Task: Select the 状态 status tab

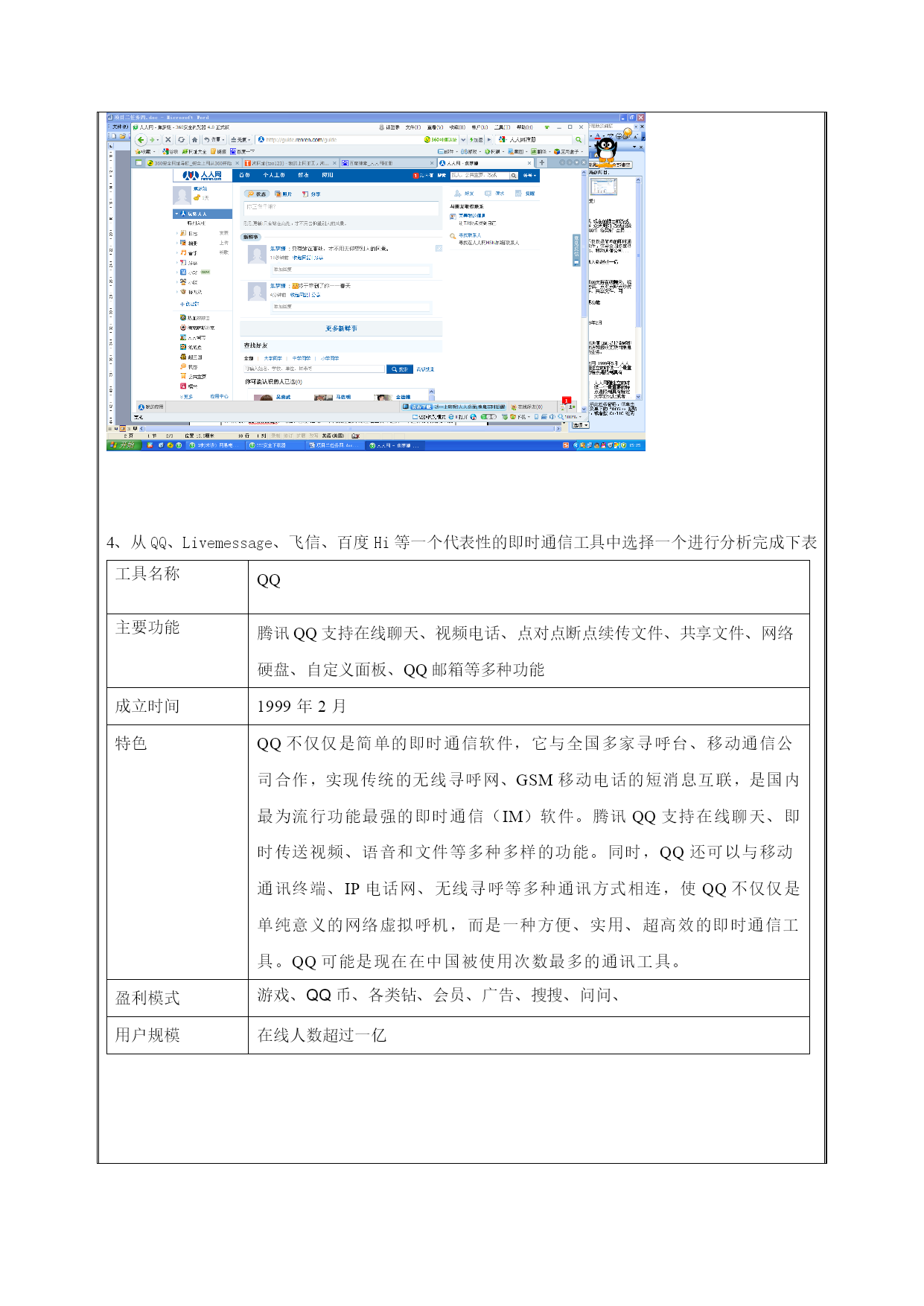Action: [257, 194]
